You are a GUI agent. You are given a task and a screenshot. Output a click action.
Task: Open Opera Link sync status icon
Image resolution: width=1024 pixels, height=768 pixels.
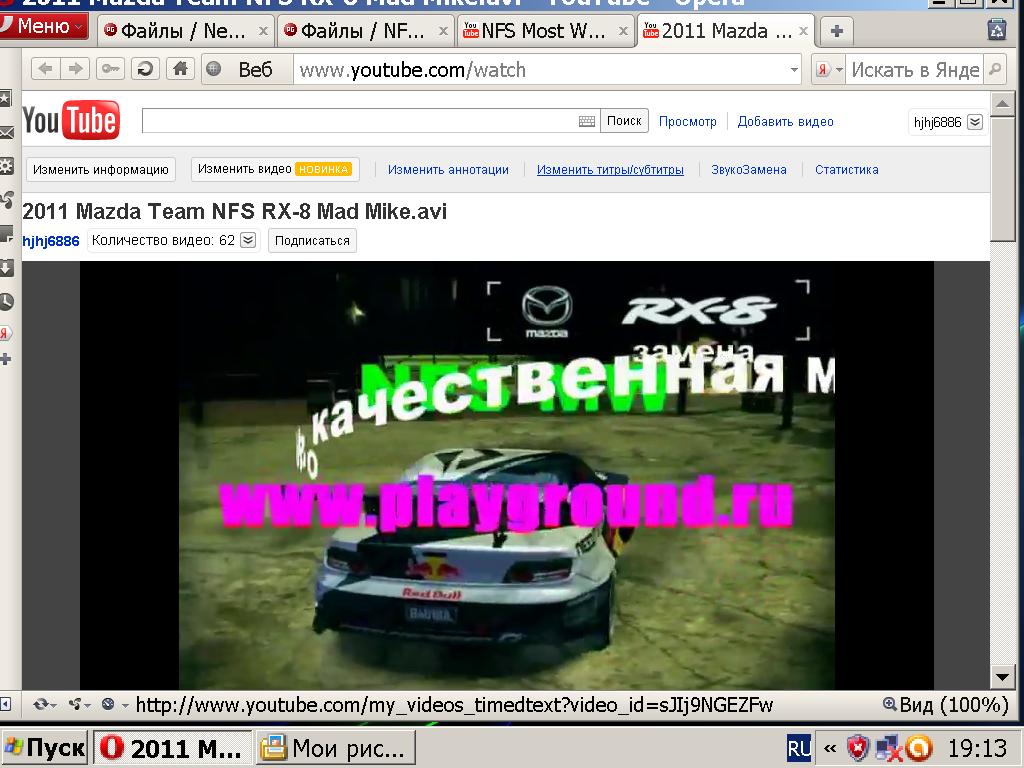[44, 705]
